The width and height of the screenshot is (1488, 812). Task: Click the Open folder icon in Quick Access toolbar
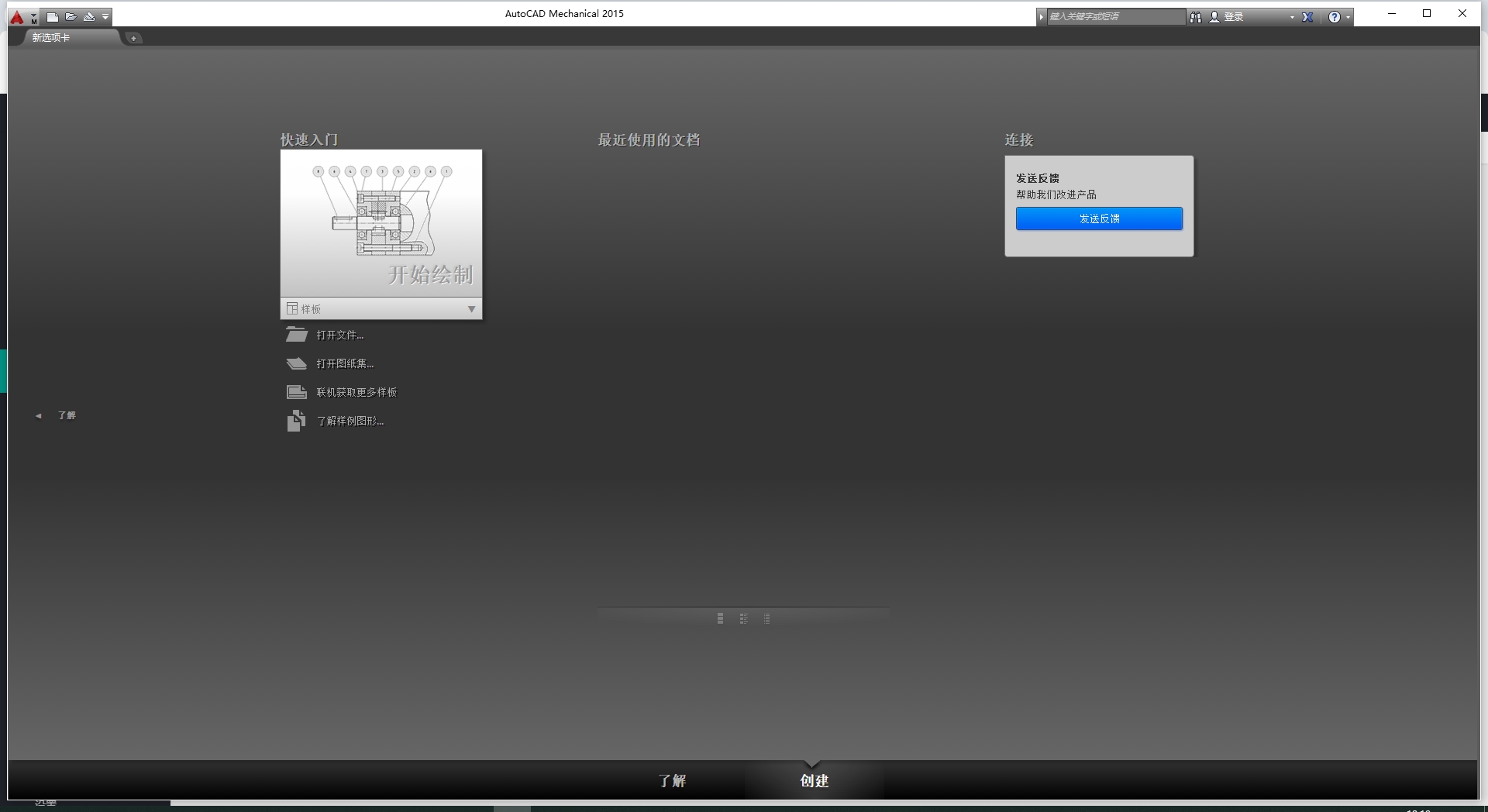tap(71, 16)
